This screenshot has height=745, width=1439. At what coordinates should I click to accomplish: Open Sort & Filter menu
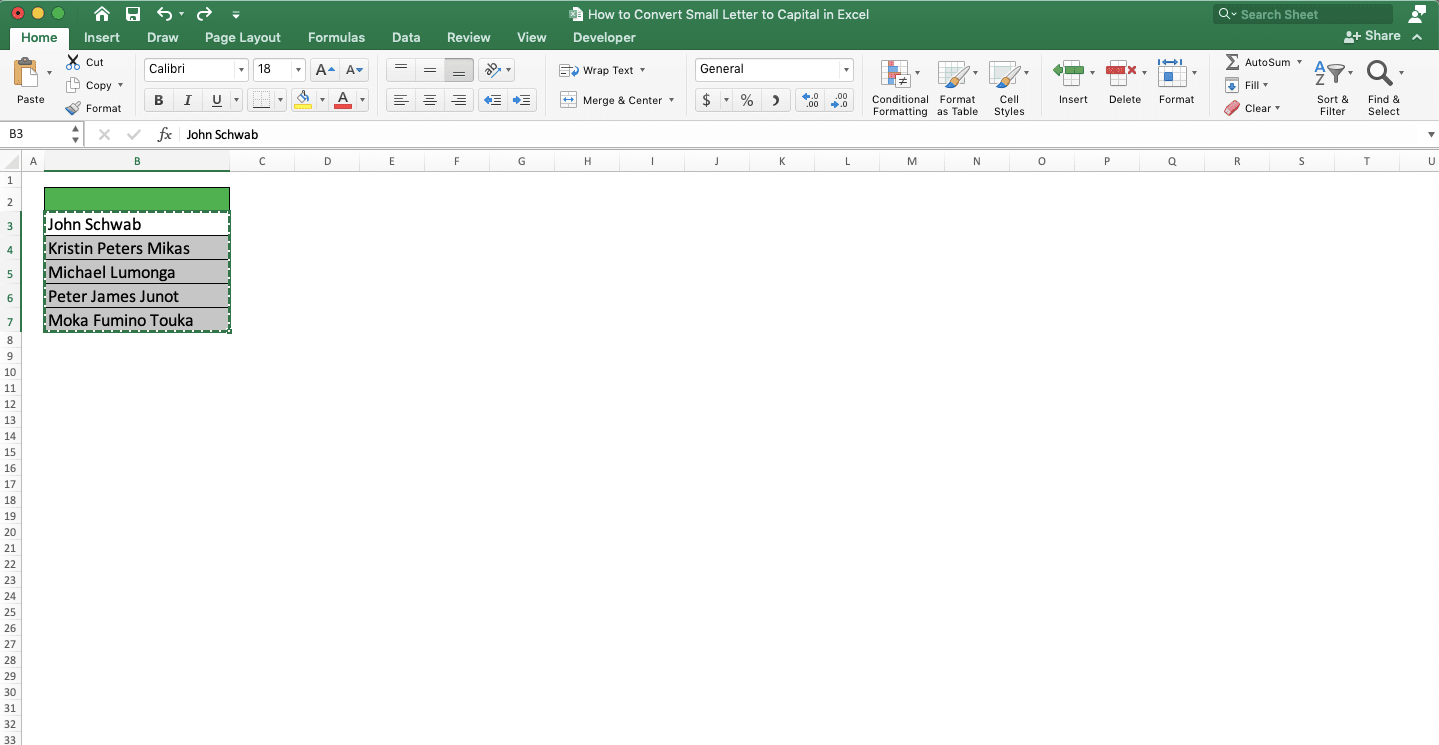1333,88
